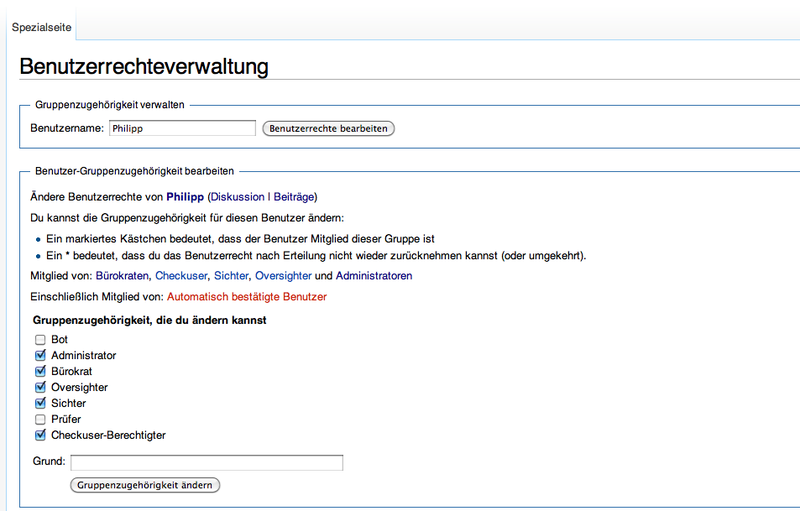Viewport: 800px width, 511px height.
Task: Uncheck the Administrator checkbox
Action: click(x=41, y=355)
